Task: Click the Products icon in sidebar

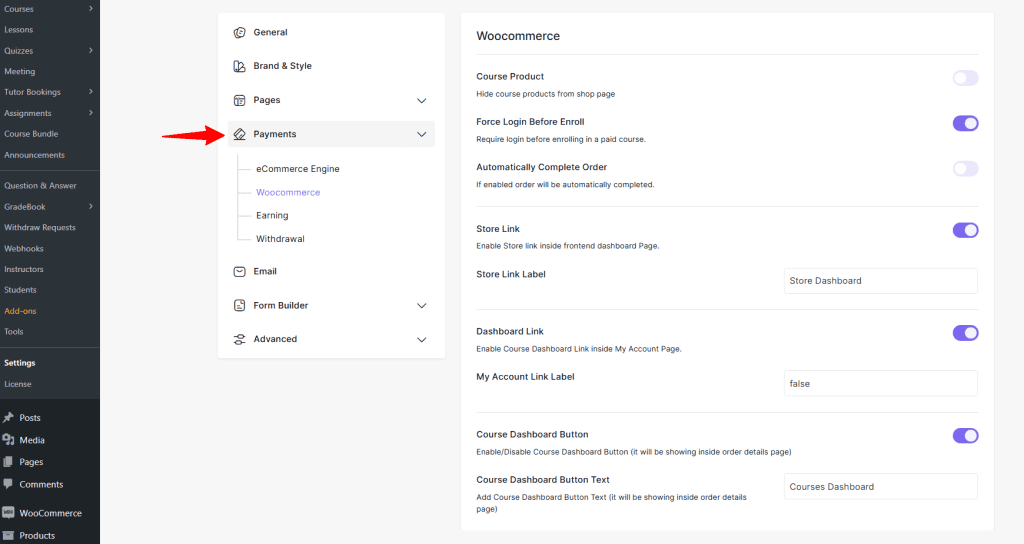Action: (8, 536)
